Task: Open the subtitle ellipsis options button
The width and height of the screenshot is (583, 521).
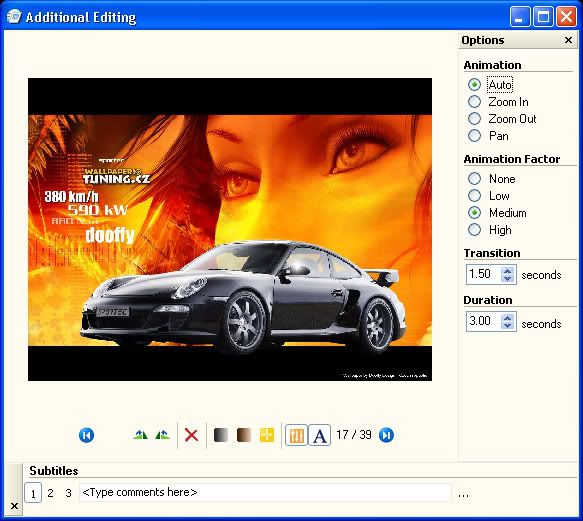Action: (463, 495)
